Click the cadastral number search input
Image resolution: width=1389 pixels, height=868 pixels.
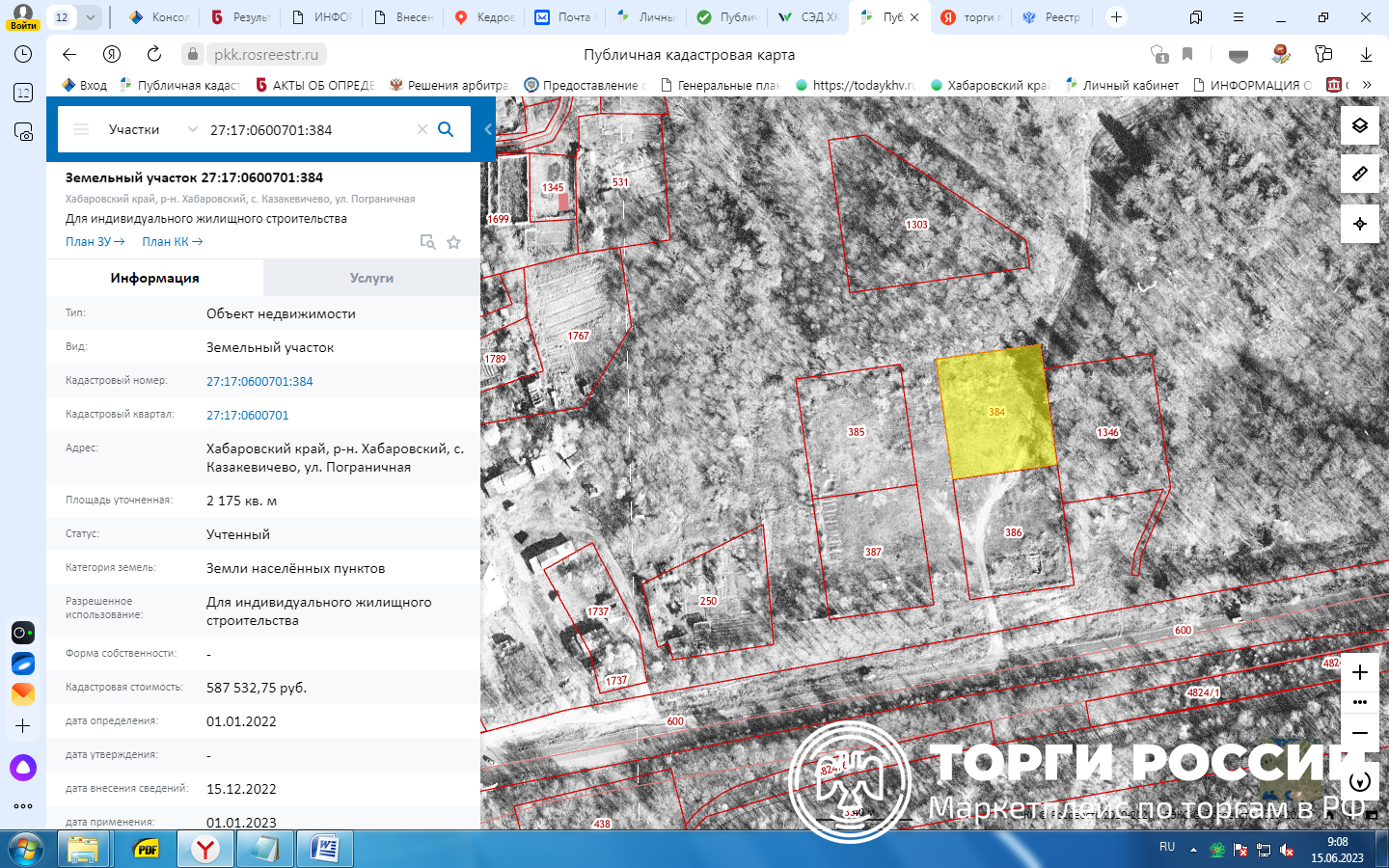pos(309,129)
